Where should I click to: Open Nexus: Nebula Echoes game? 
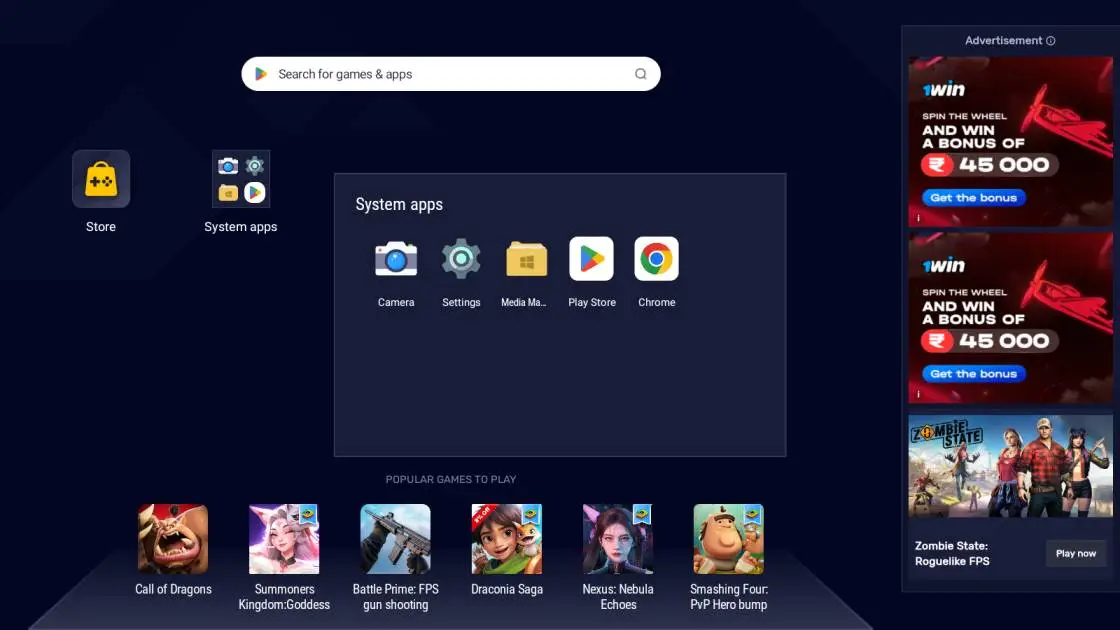tap(618, 539)
